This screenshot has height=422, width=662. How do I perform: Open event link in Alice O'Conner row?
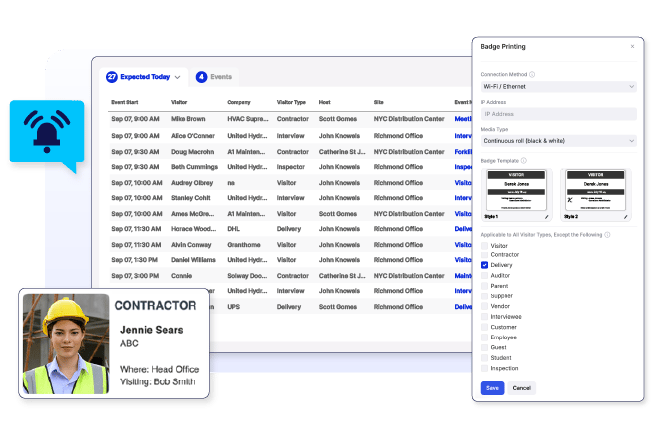463,136
